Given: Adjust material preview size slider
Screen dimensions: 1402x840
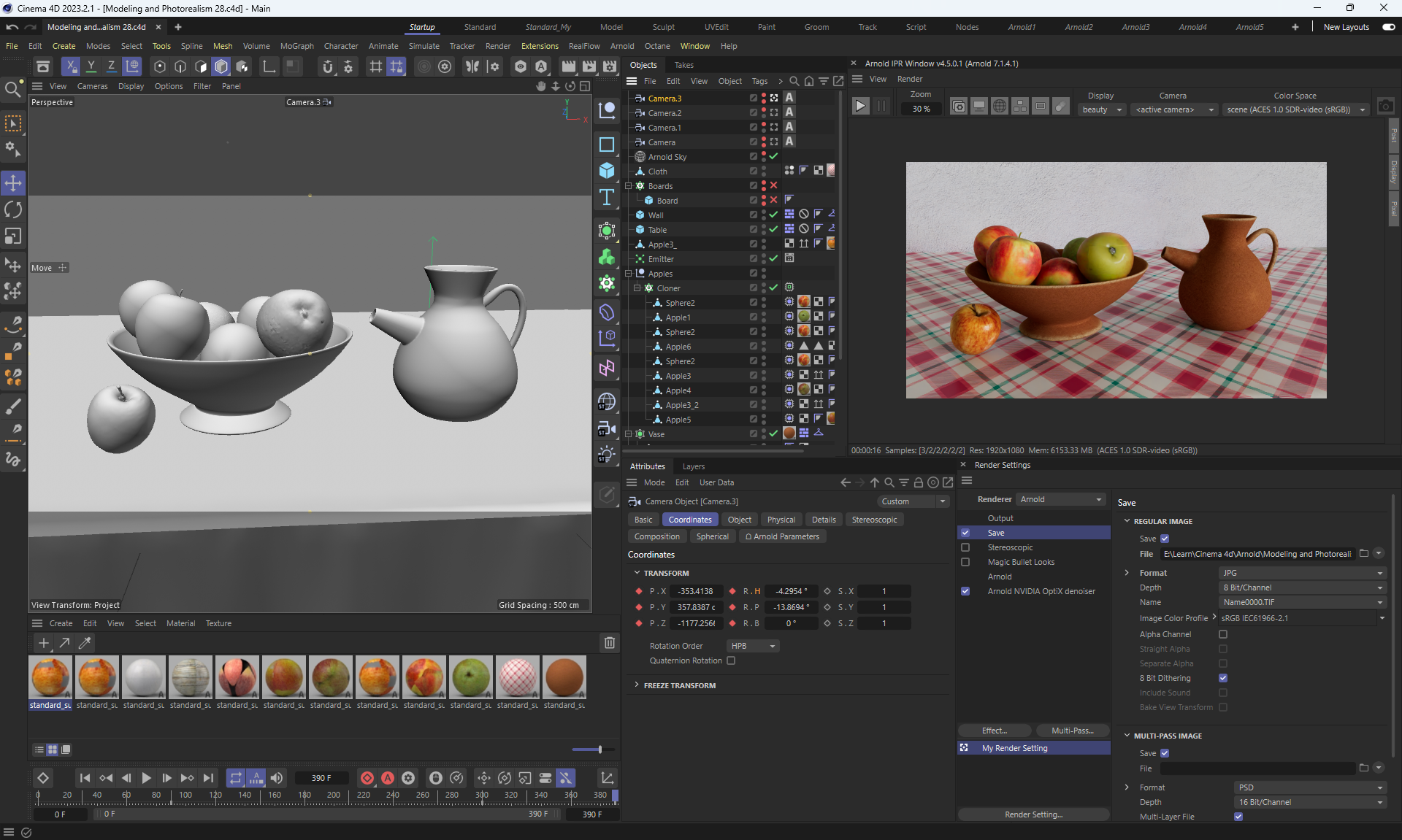Looking at the screenshot, I should [x=600, y=750].
